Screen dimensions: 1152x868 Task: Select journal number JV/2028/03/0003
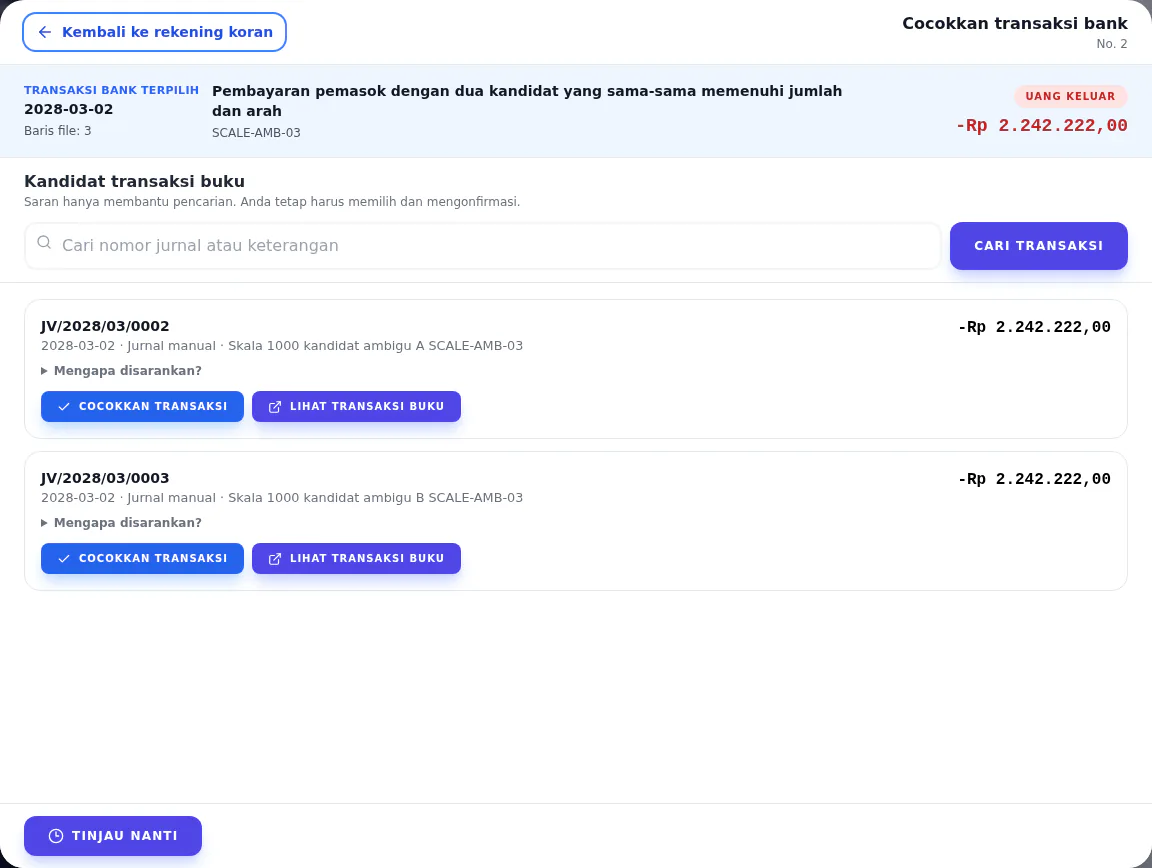[x=105, y=478]
